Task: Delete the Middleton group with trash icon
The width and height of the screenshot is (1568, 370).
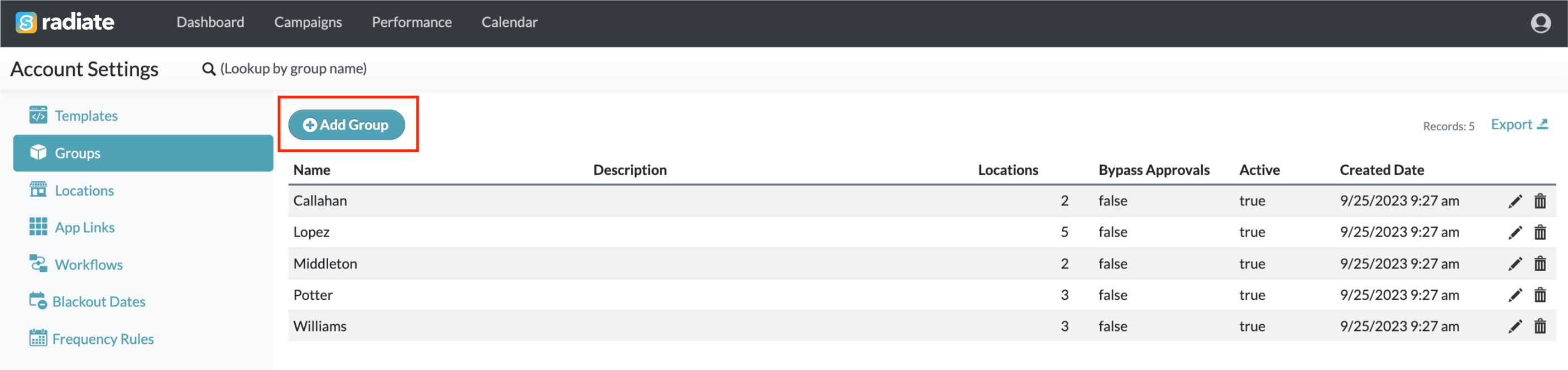Action: [1540, 263]
